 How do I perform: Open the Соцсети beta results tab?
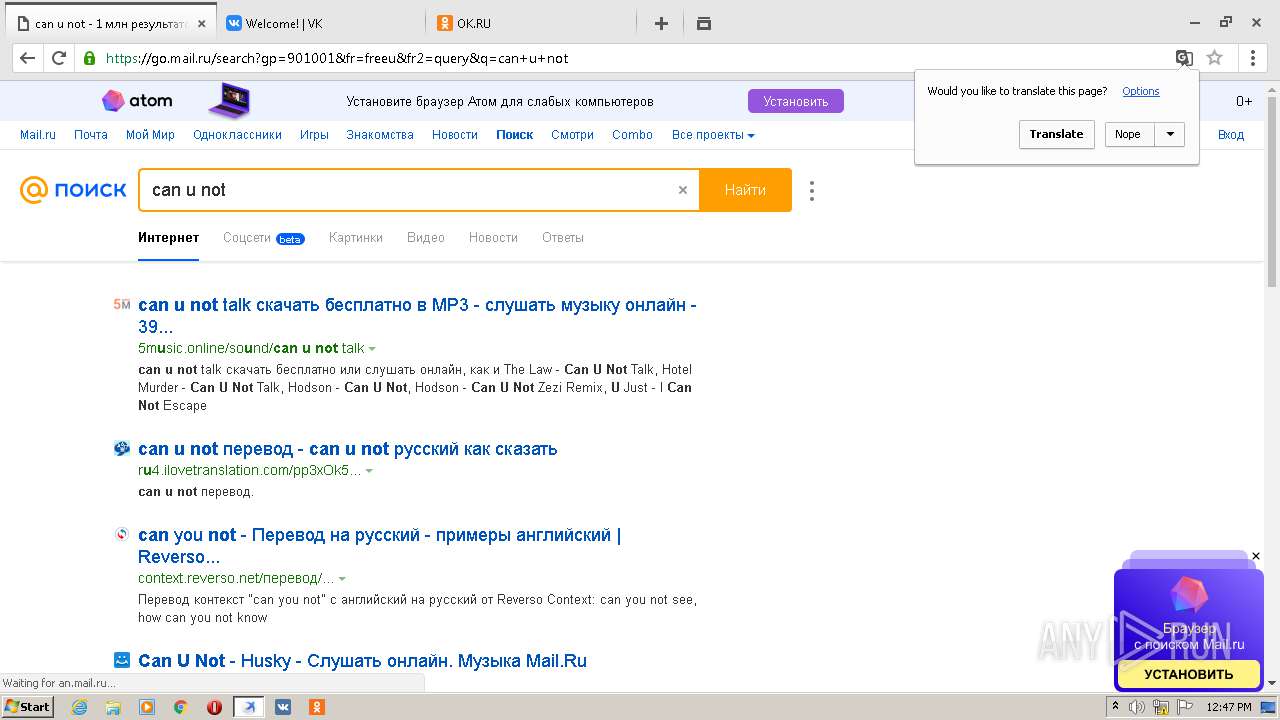click(x=263, y=238)
